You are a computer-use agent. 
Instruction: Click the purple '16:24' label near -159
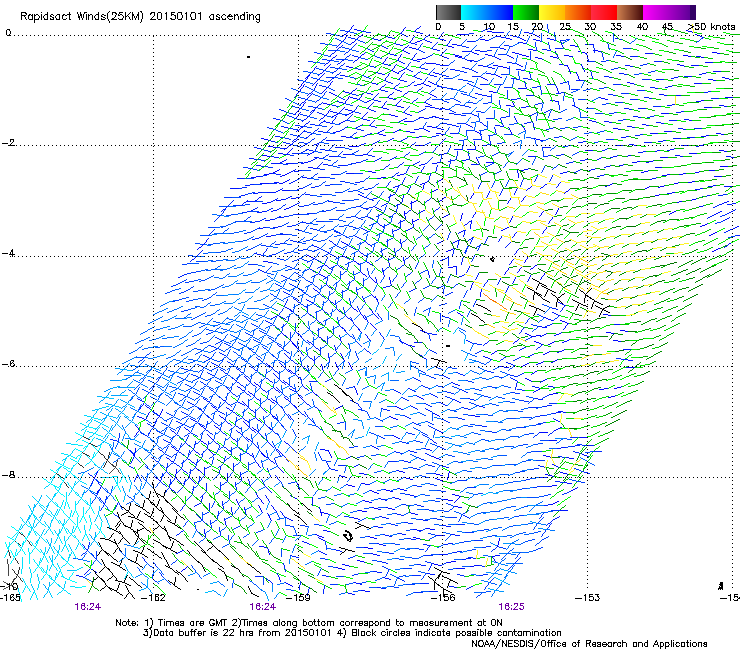point(262,607)
